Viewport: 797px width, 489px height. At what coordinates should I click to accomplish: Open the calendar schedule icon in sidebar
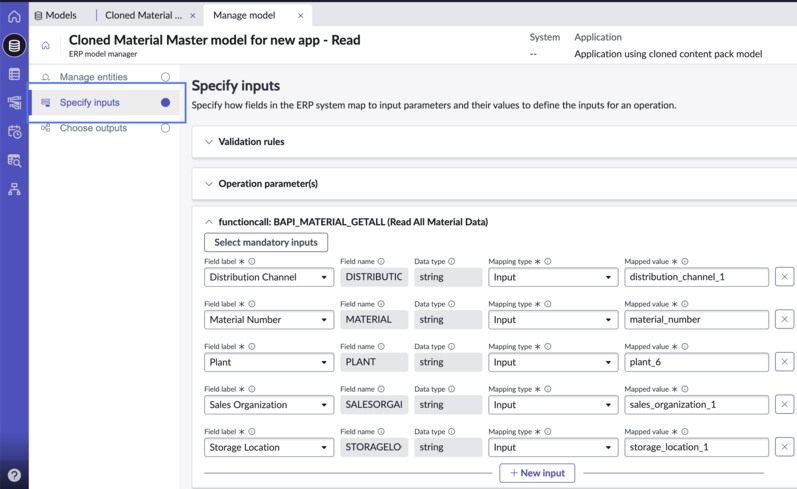(14, 132)
